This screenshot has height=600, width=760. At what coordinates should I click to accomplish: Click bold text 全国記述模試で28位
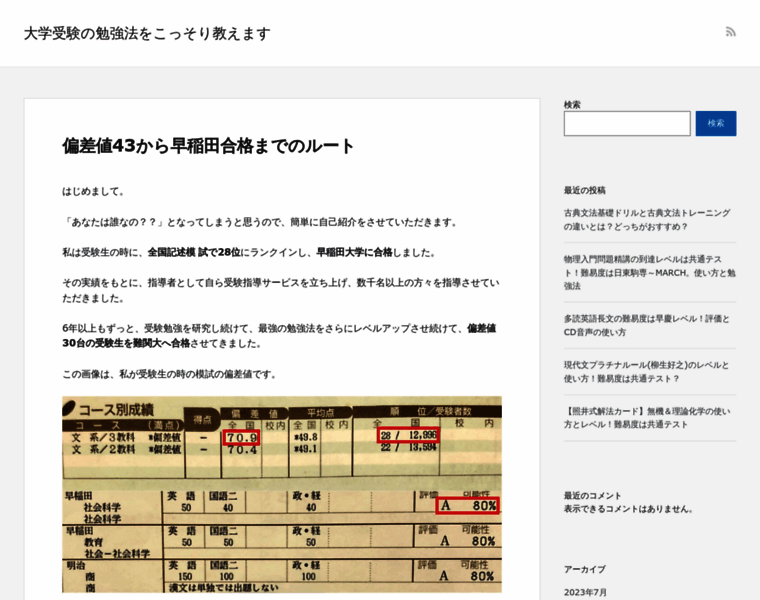click(x=194, y=253)
